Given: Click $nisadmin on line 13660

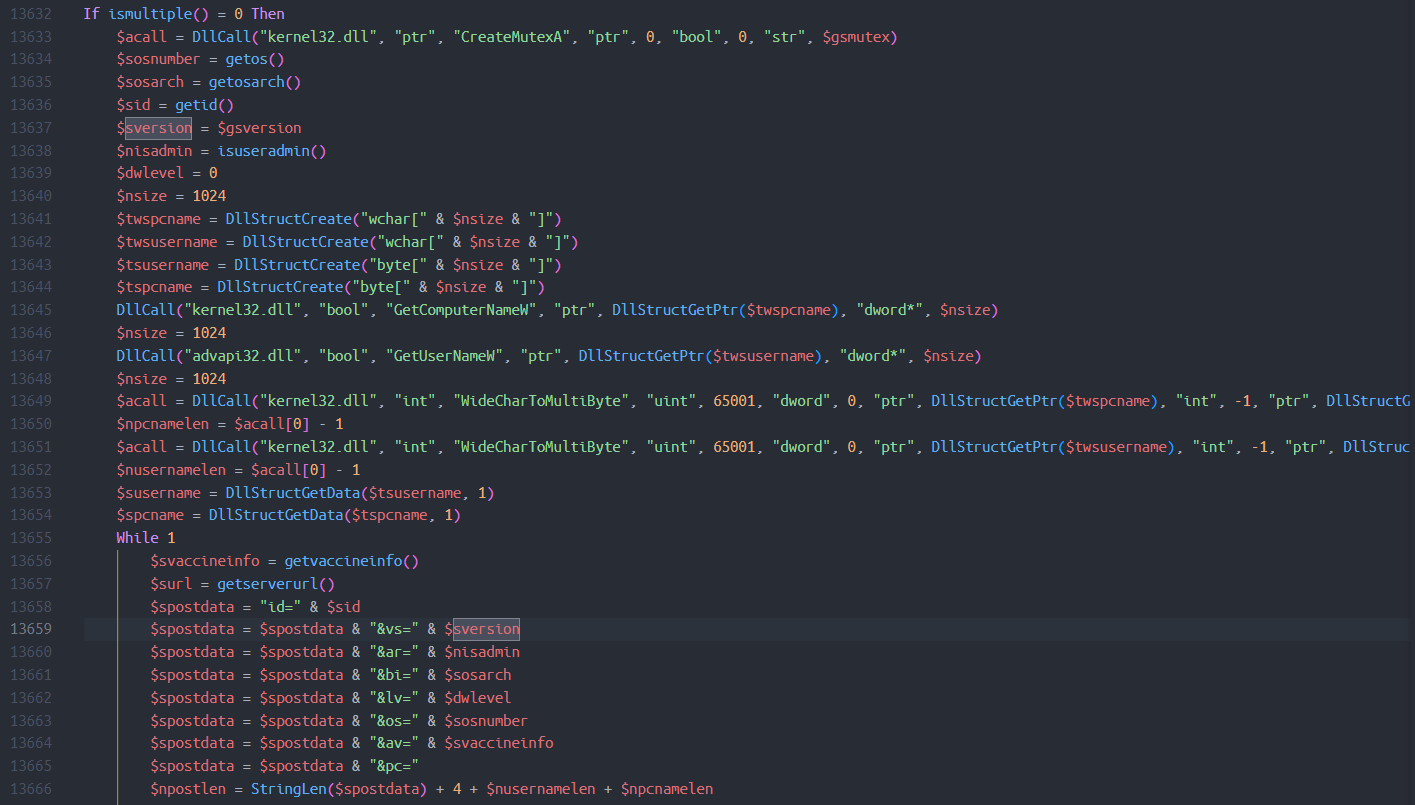Looking at the screenshot, I should 482,653.
